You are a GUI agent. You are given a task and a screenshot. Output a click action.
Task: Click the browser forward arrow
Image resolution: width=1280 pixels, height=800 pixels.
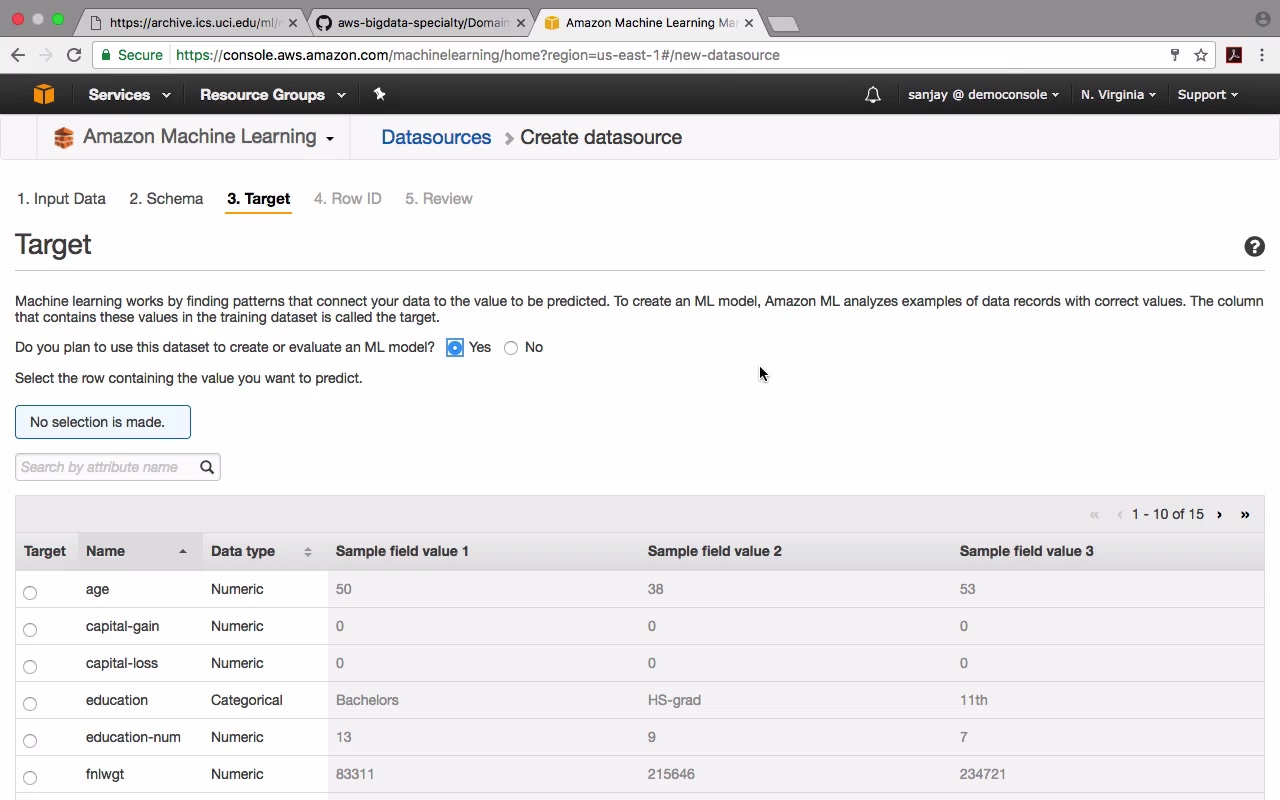pyautogui.click(x=46, y=55)
